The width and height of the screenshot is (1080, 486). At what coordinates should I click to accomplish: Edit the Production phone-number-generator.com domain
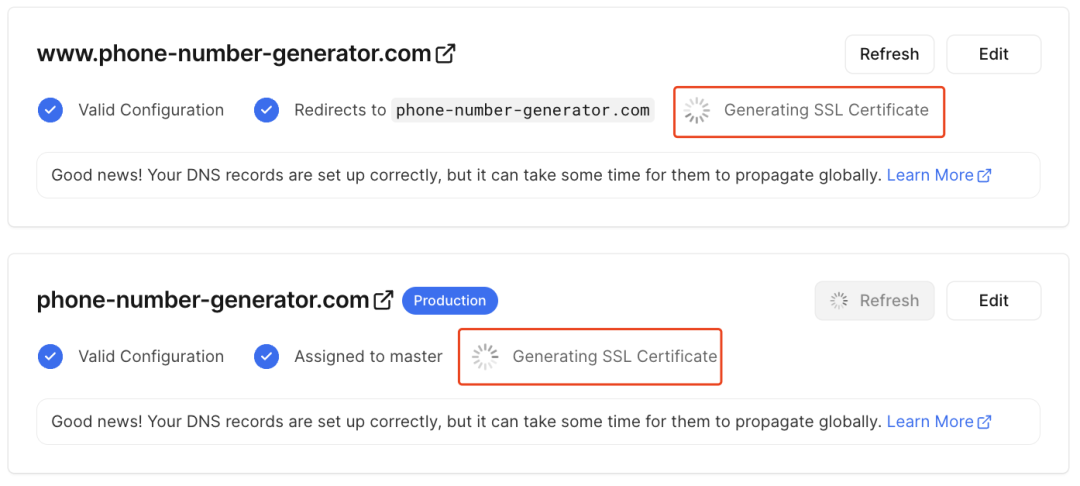pos(993,300)
